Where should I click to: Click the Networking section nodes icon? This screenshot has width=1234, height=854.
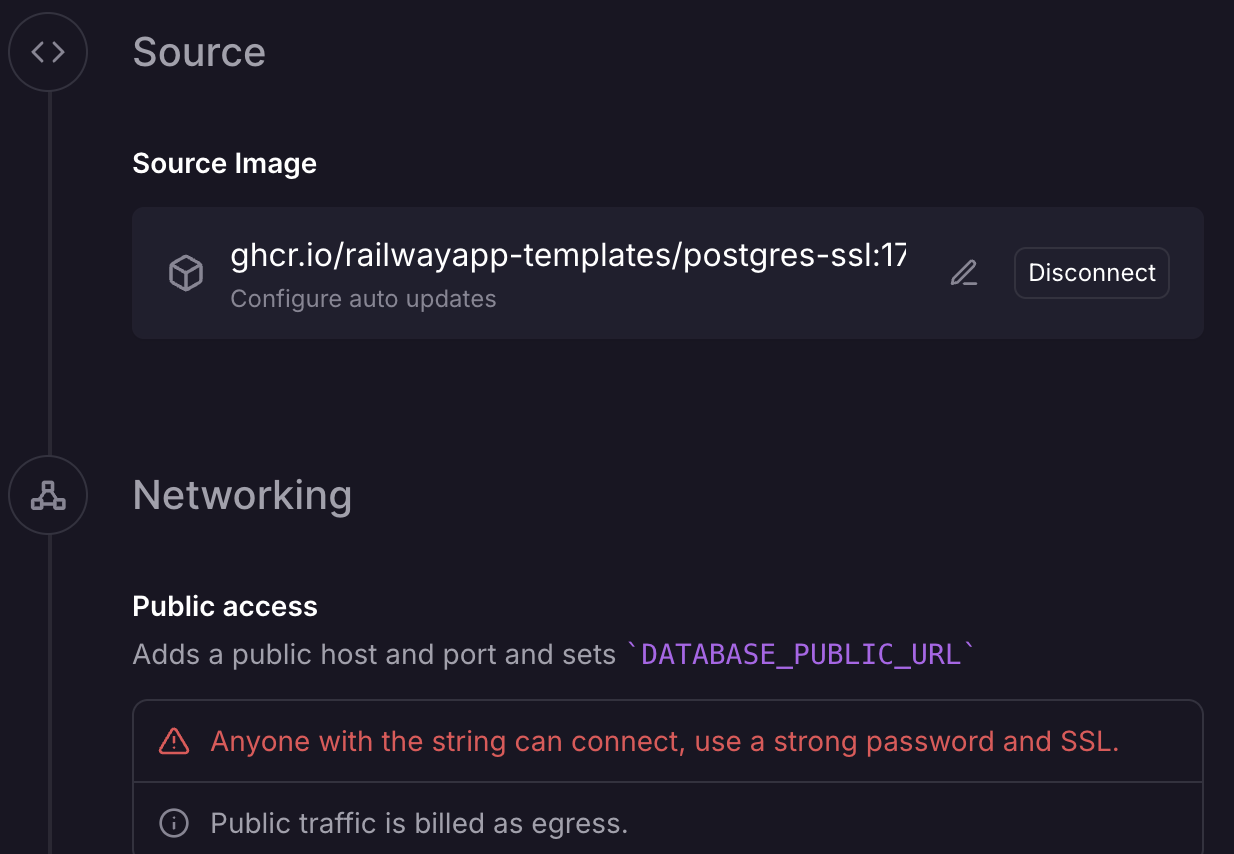tap(48, 495)
